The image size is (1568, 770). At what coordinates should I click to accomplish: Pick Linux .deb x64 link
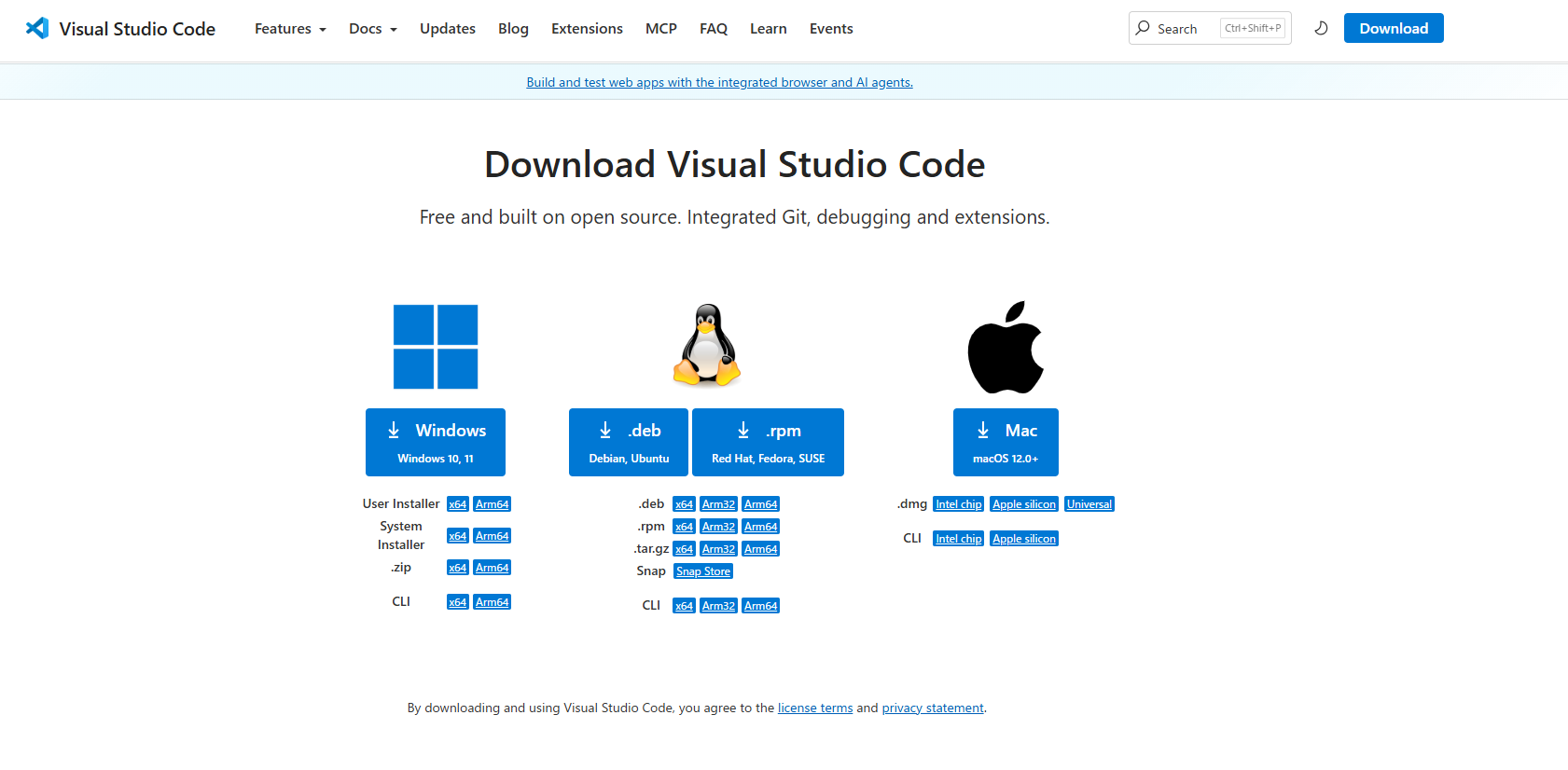pos(684,504)
